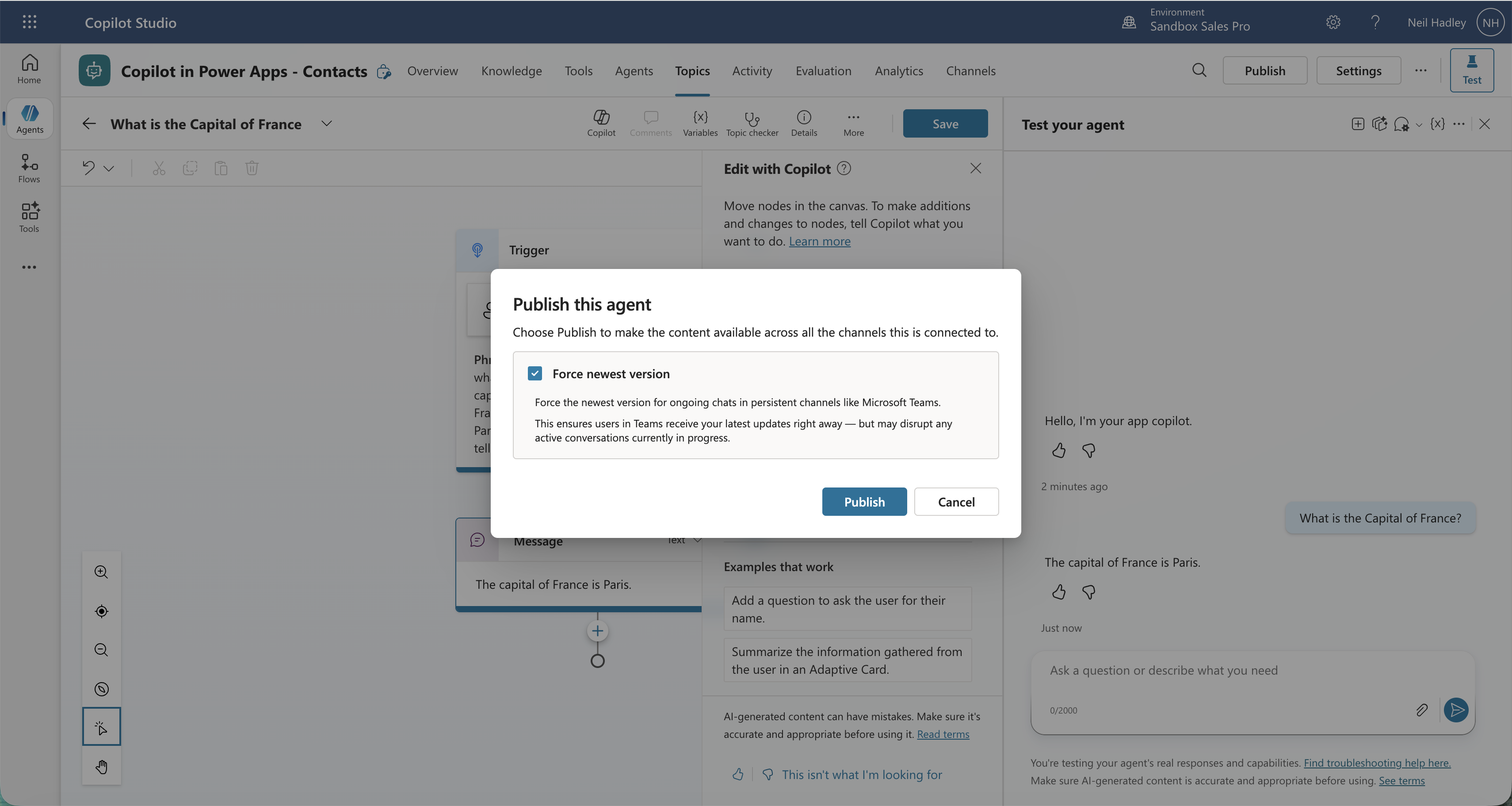
Task: Open the app launcher waffle icon
Action: tap(29, 22)
